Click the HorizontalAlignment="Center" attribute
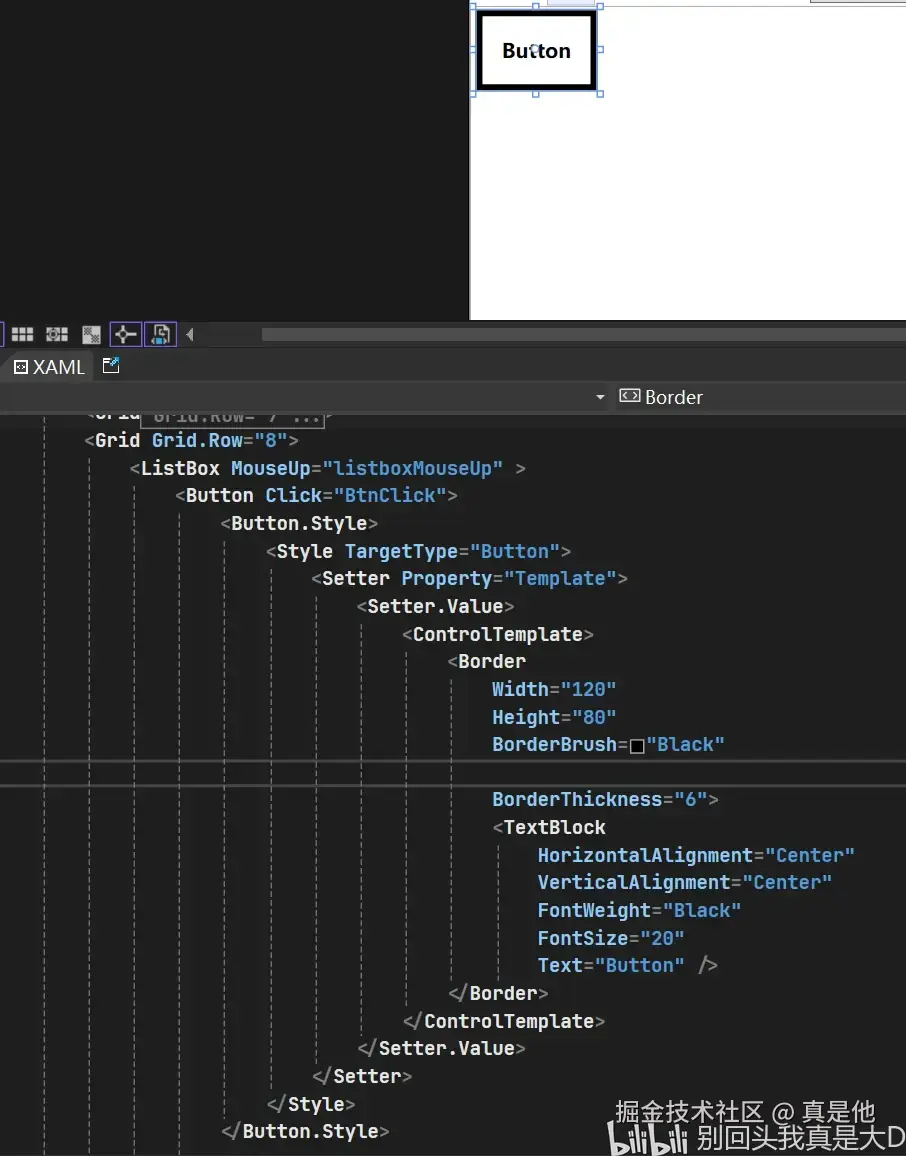 click(x=696, y=856)
